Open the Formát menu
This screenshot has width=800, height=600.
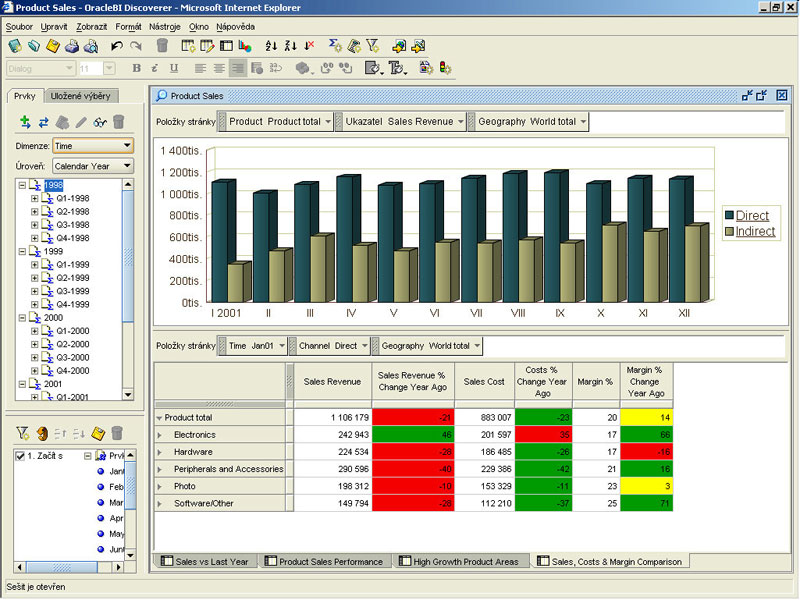tap(128, 27)
